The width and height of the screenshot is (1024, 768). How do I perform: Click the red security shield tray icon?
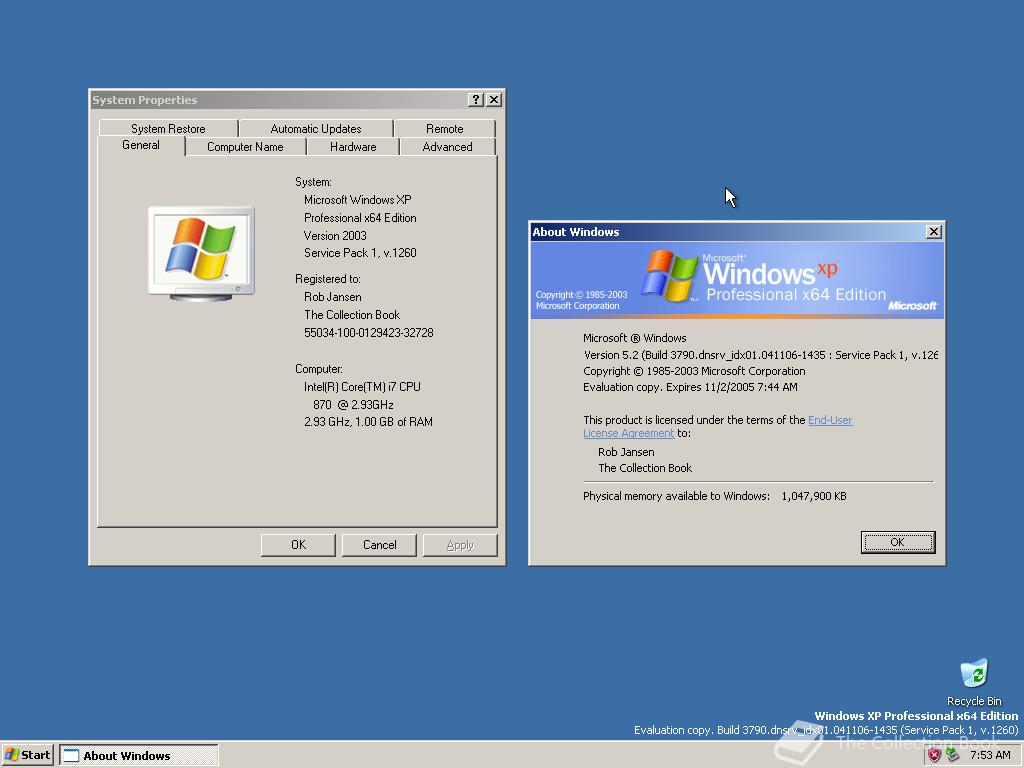pyautogui.click(x=935, y=755)
